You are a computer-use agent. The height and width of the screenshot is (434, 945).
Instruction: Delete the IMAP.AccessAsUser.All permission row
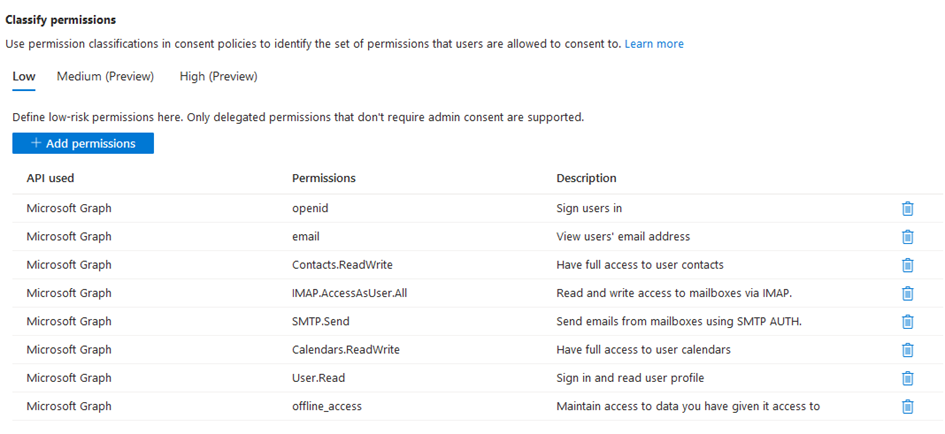tap(908, 293)
